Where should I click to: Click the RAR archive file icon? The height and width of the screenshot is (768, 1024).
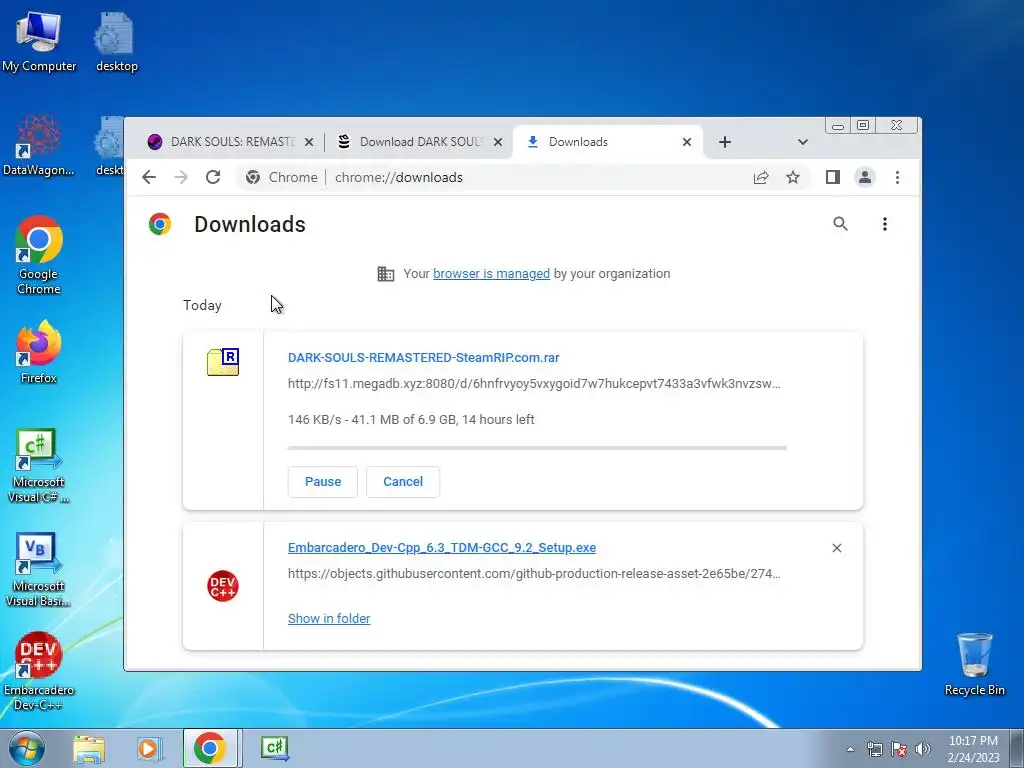pos(223,362)
